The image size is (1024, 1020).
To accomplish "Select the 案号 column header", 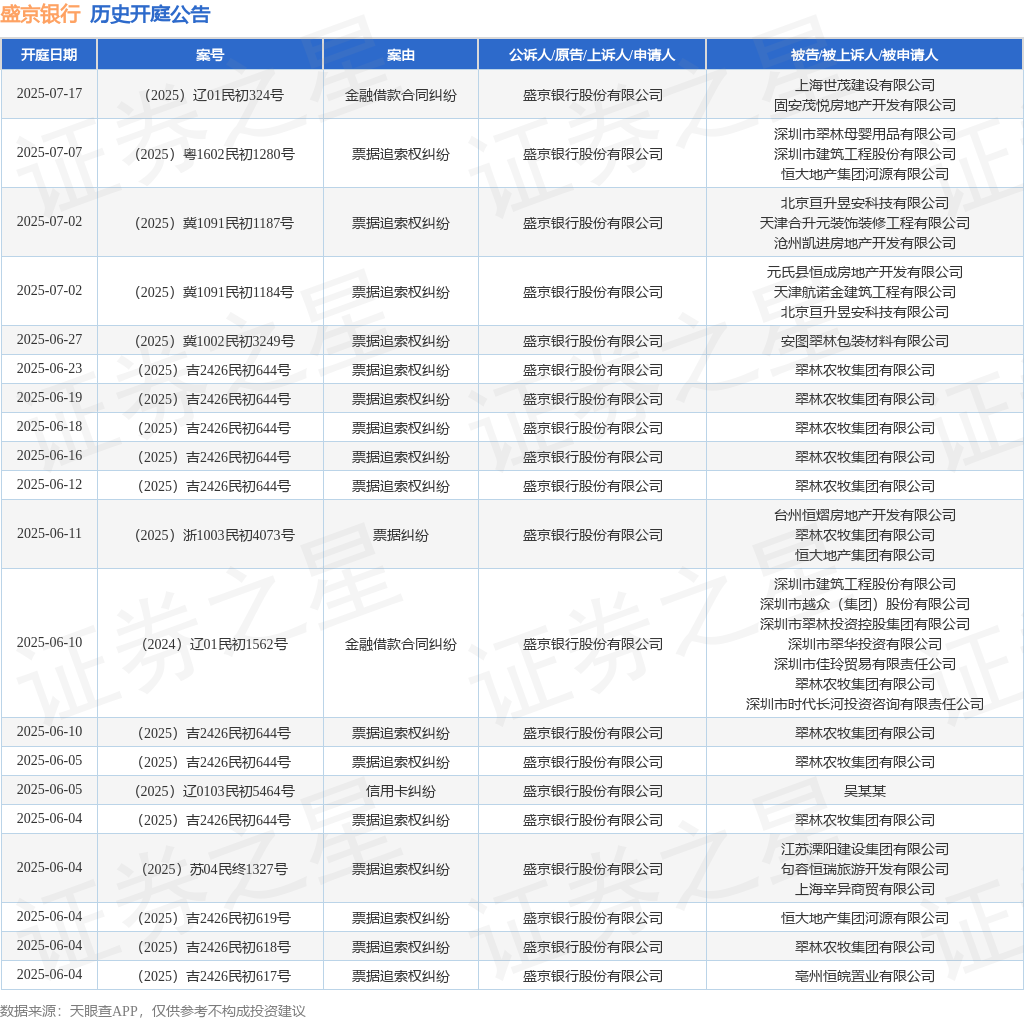I will click(x=210, y=55).
